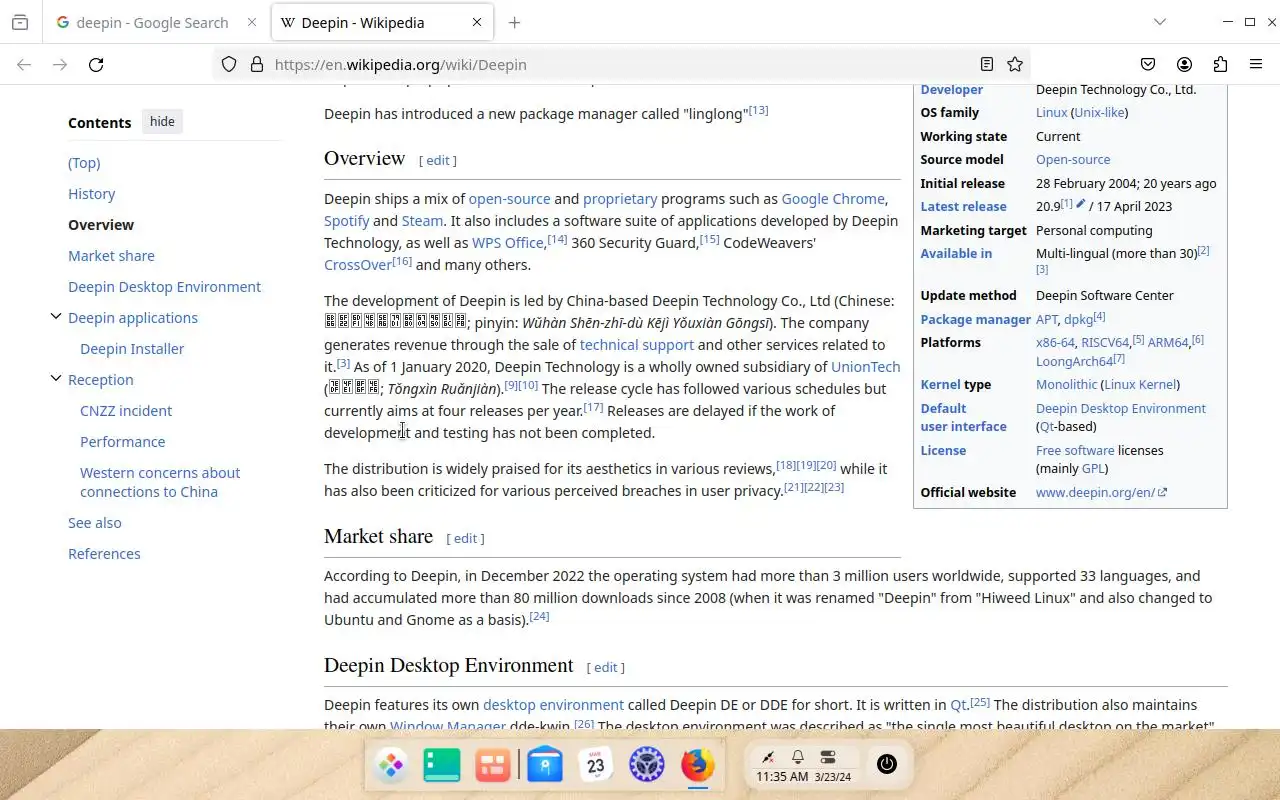Click the power button in dock

click(886, 765)
